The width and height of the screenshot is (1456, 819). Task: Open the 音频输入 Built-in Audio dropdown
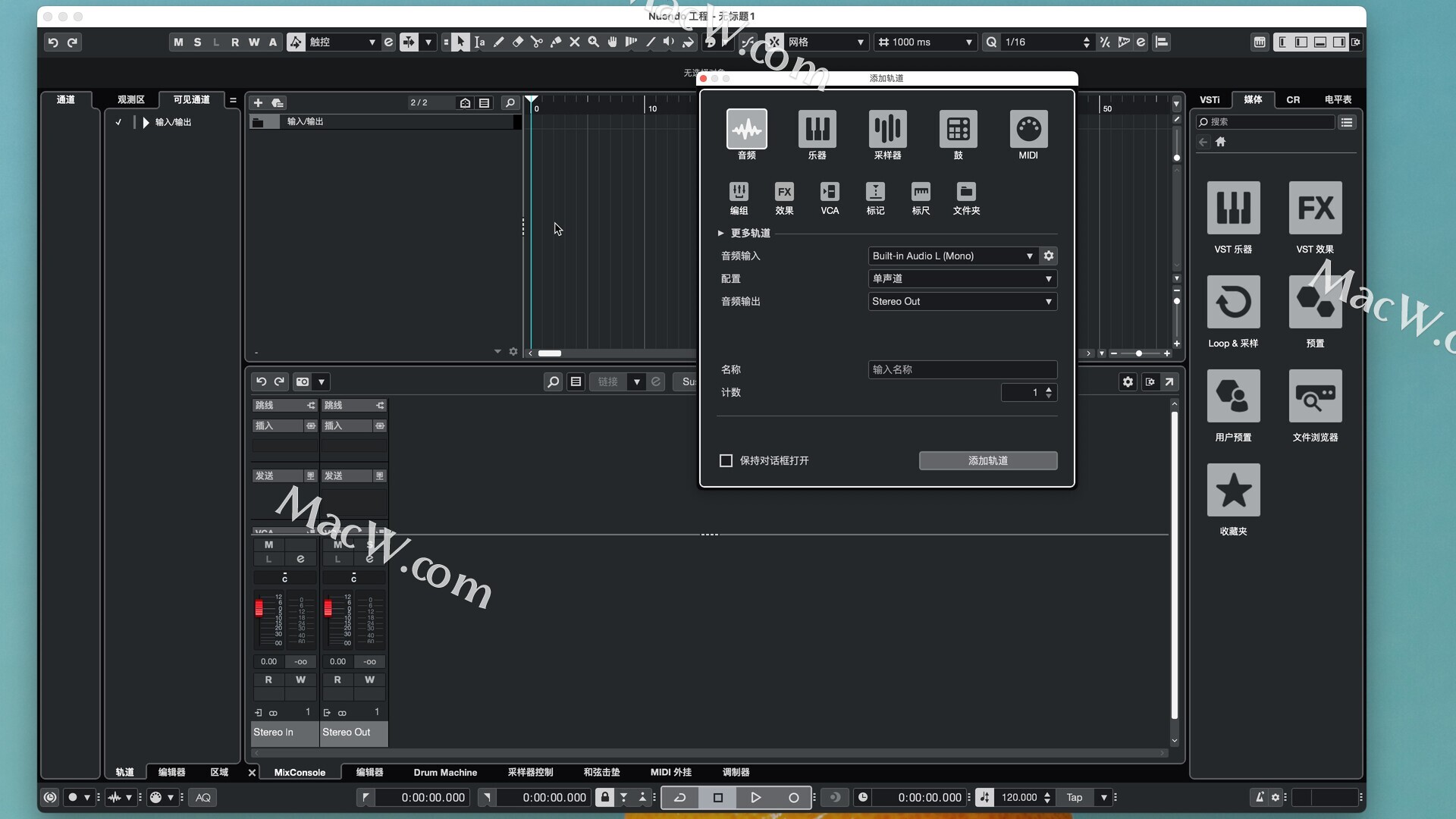click(x=952, y=256)
